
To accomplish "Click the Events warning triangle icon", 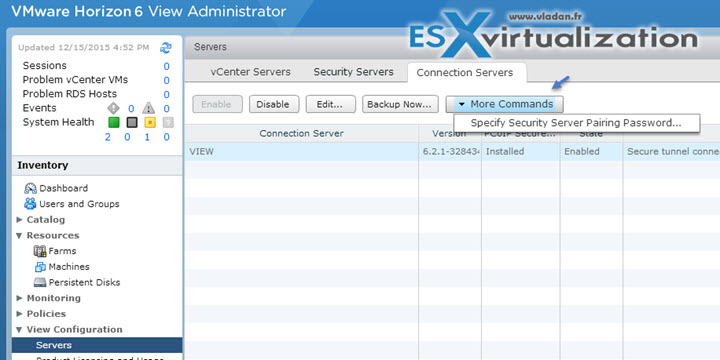I will tap(148, 108).
